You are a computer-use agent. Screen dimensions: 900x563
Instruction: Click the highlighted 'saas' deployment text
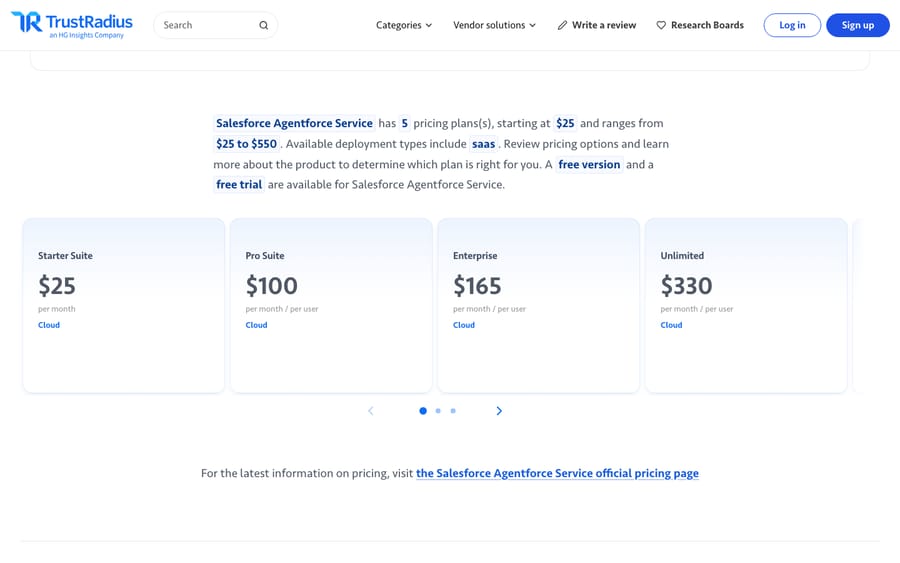[483, 143]
